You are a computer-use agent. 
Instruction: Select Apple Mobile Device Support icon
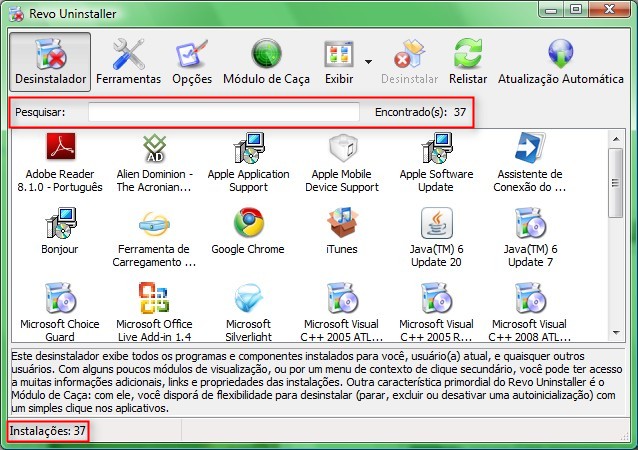point(342,148)
